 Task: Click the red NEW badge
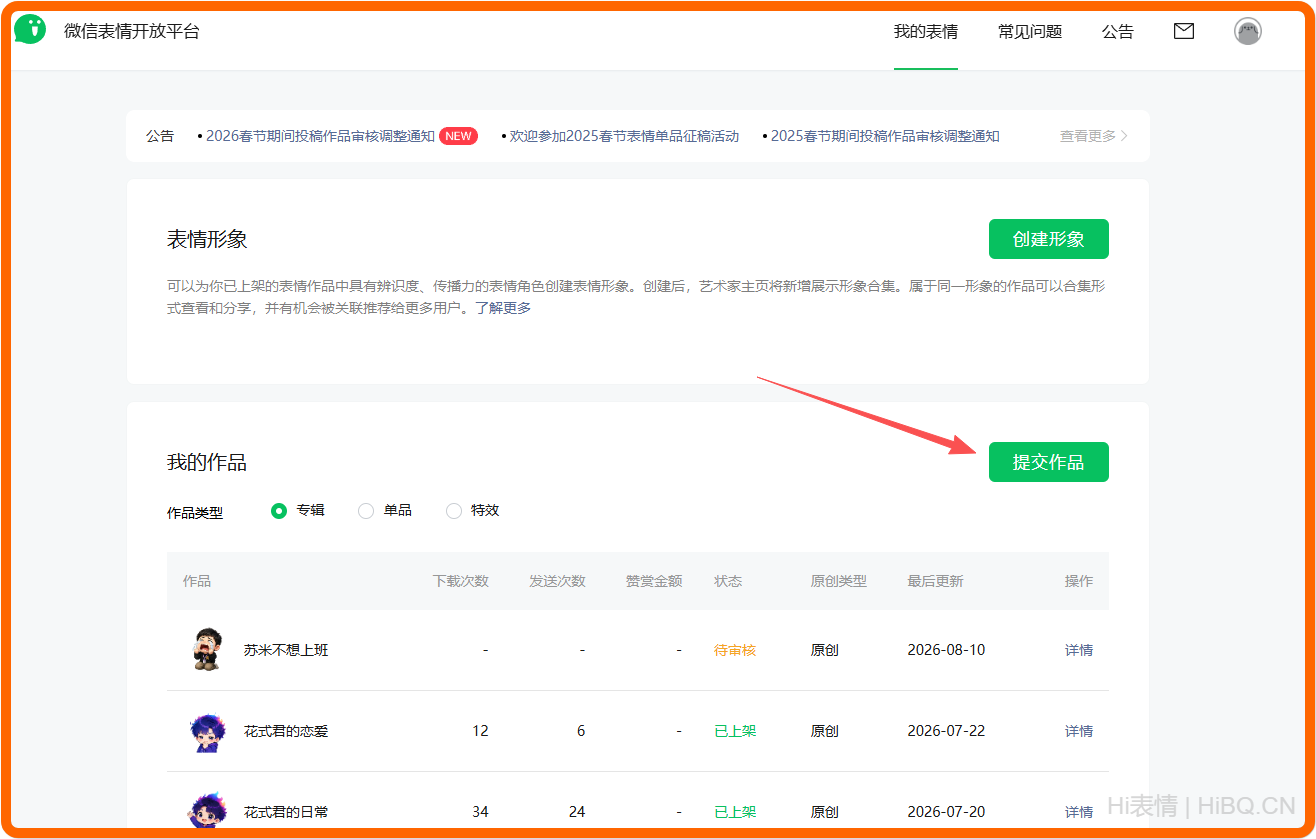[459, 136]
